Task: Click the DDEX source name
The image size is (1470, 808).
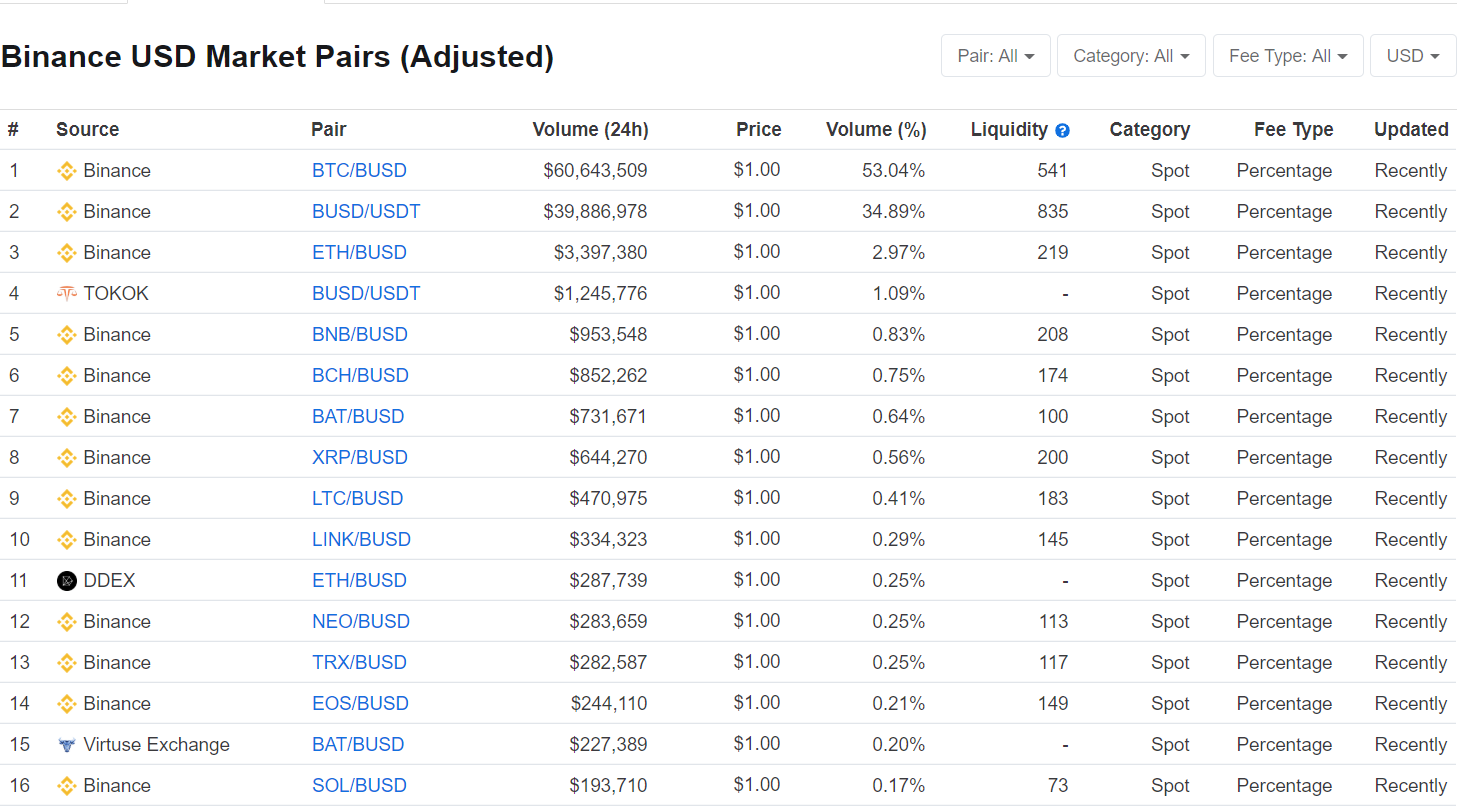Action: 109,581
